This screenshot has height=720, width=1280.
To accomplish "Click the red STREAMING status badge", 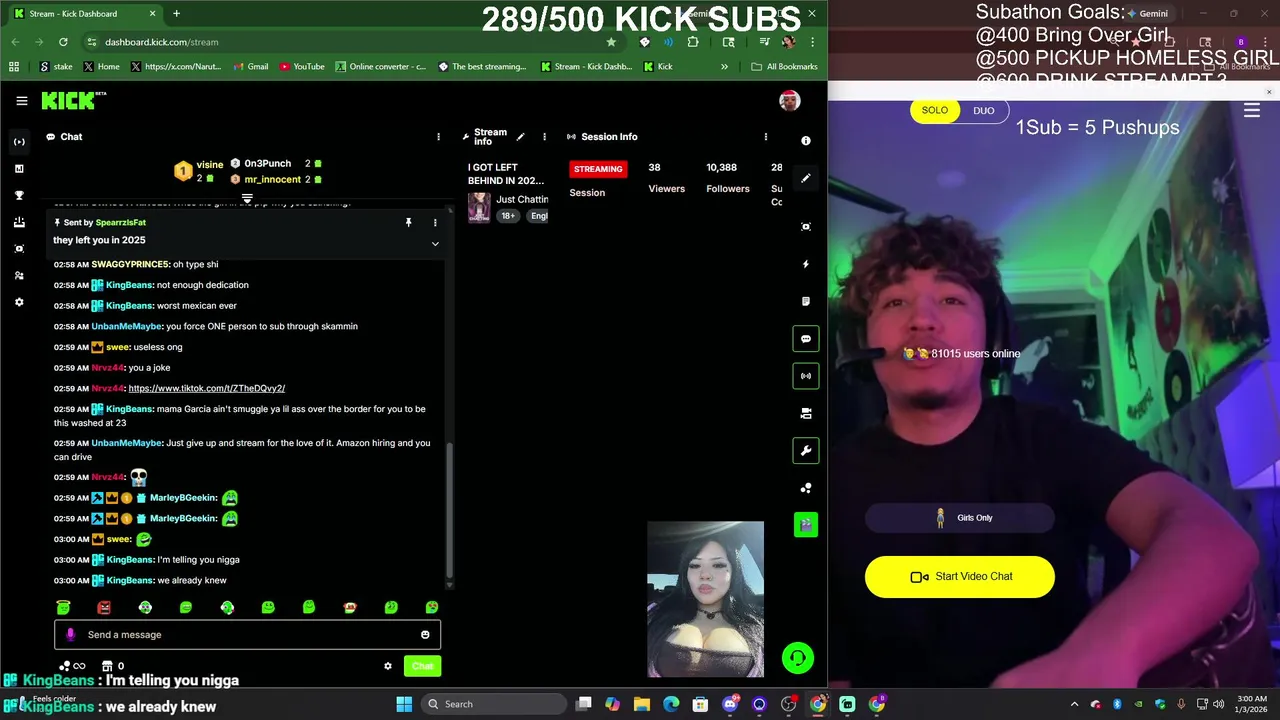I will click(598, 169).
